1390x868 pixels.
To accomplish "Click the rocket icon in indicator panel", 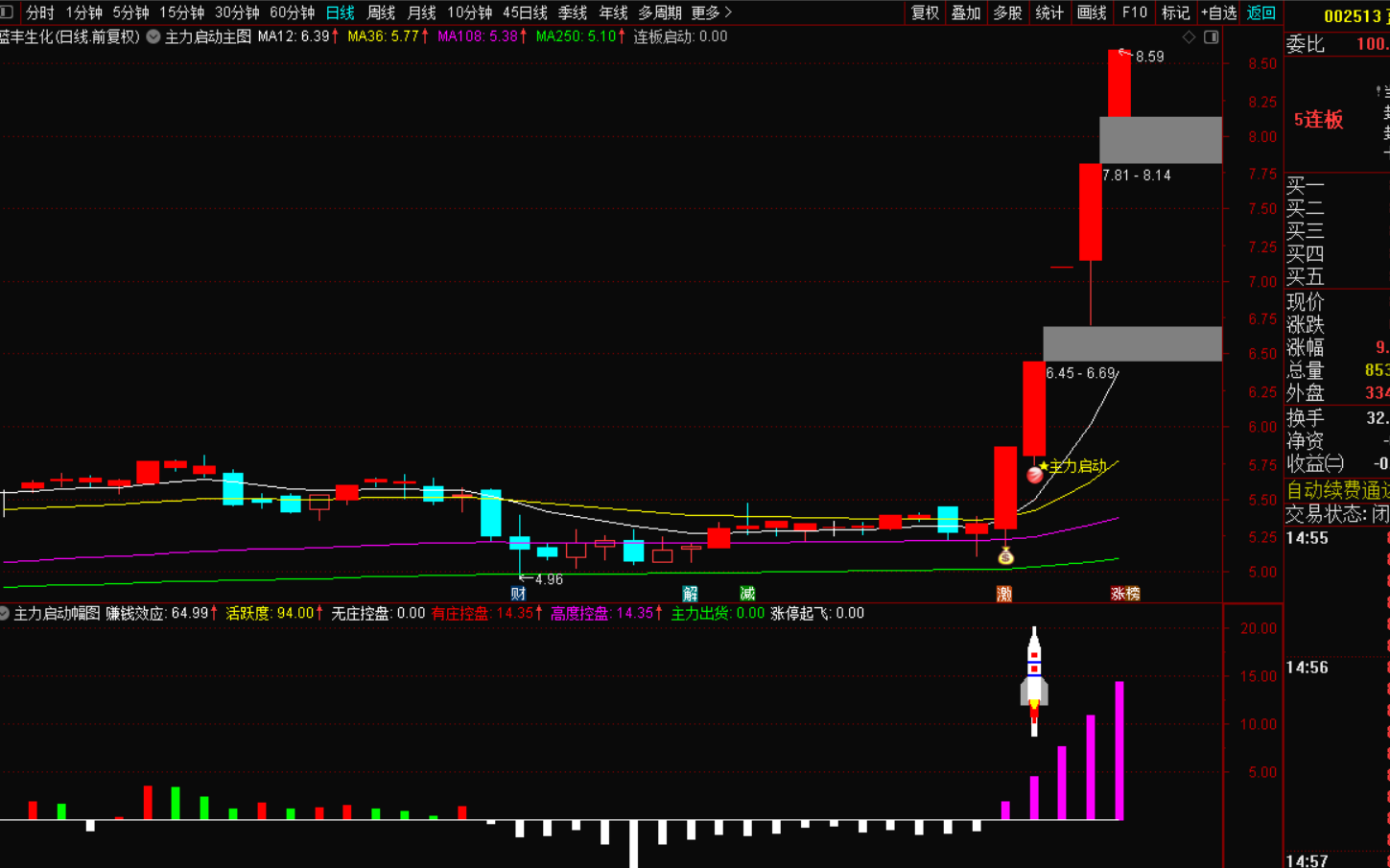I will click(x=1034, y=681).
